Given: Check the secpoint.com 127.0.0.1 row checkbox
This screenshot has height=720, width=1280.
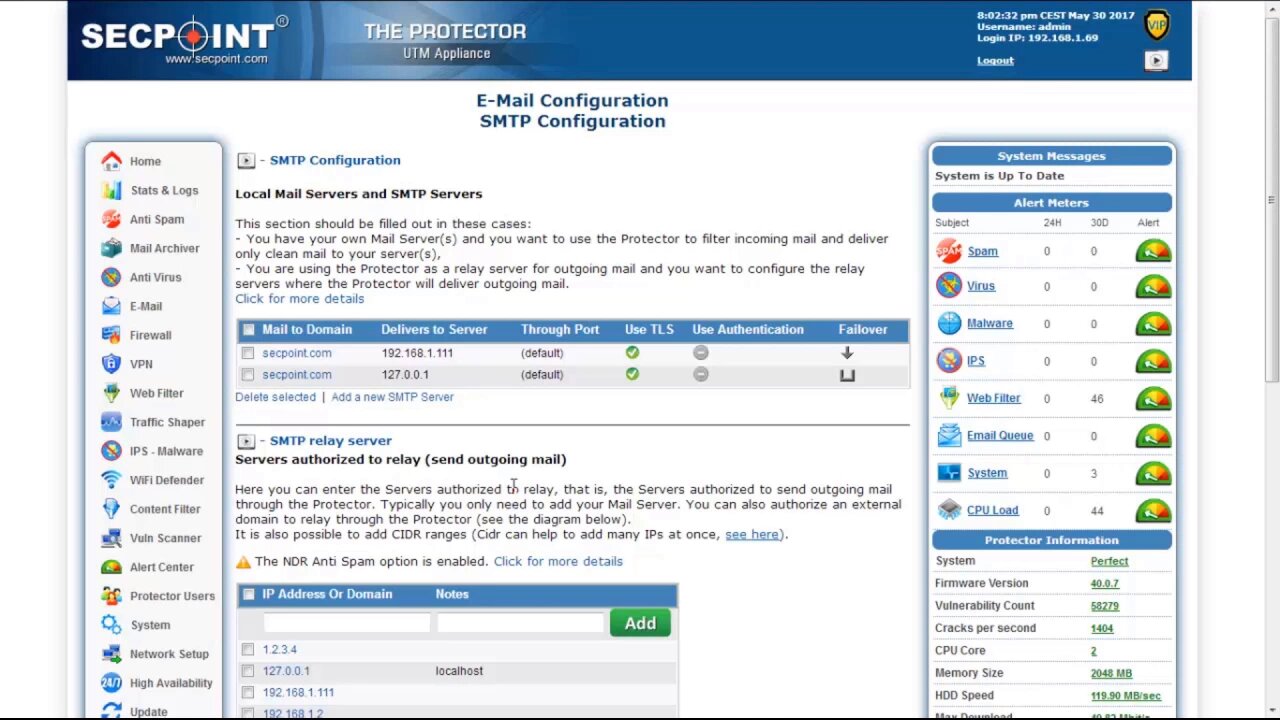Looking at the screenshot, I should pos(248,375).
